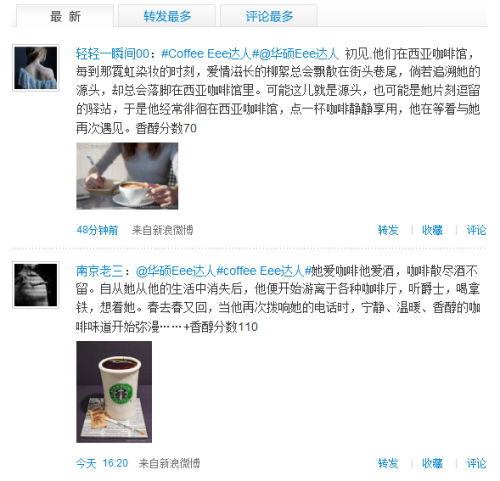Switch to the 最新 tab
The height and width of the screenshot is (481, 500).
coord(65,16)
